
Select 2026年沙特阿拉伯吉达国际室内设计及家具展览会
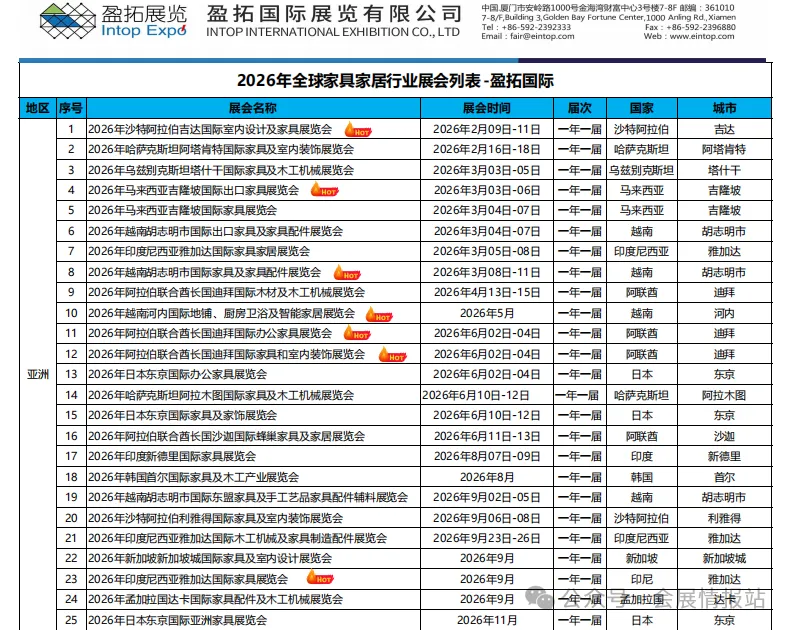[x=210, y=130]
